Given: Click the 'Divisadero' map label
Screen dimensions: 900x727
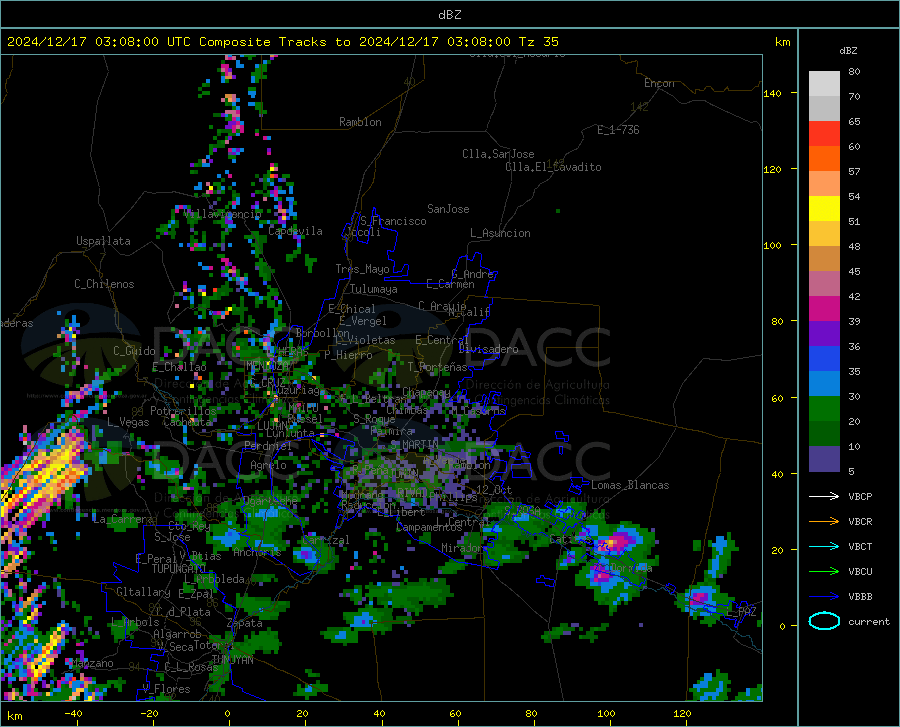Looking at the screenshot, I should 488,349.
